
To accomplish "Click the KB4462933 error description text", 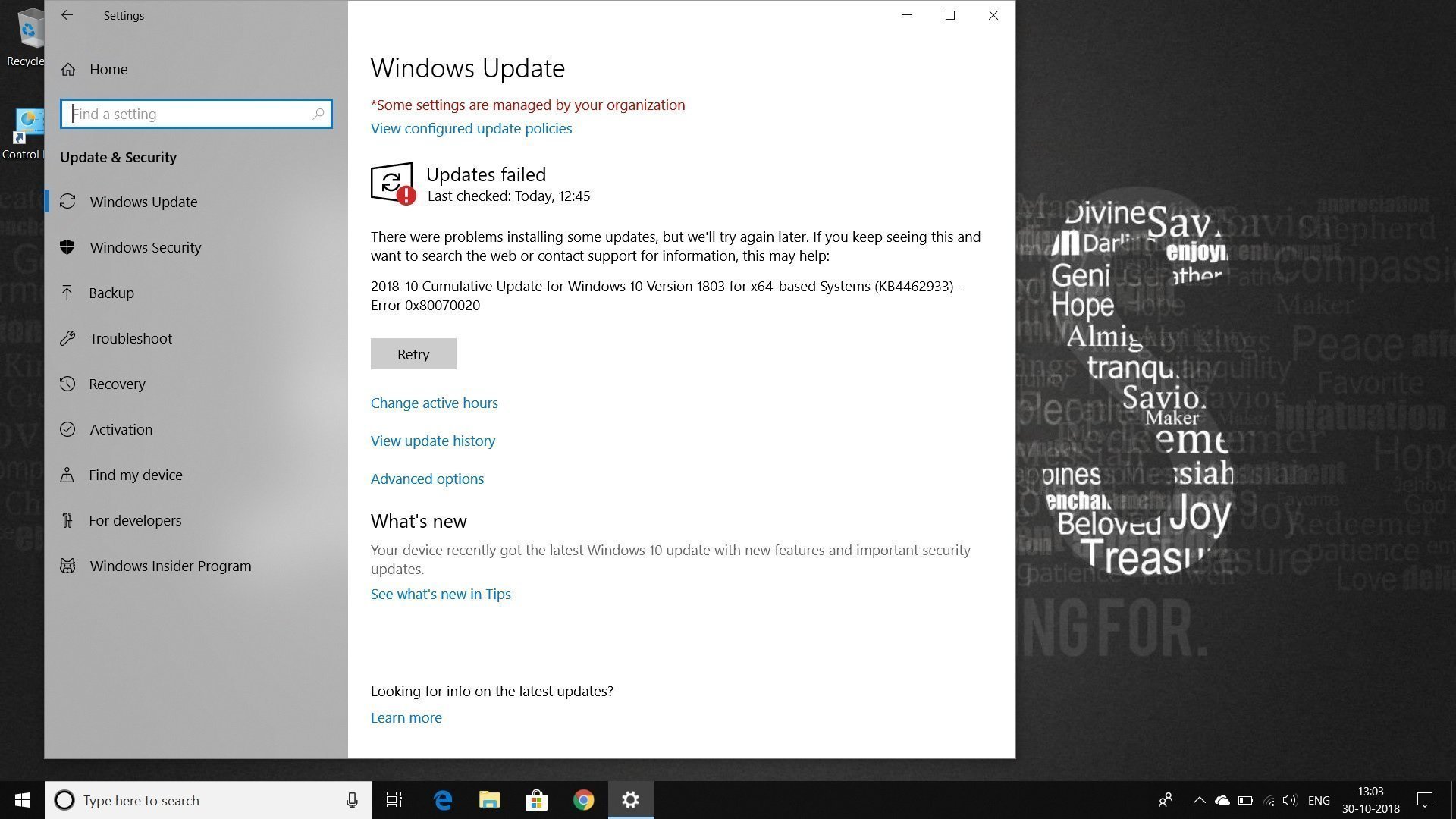I will pos(667,296).
